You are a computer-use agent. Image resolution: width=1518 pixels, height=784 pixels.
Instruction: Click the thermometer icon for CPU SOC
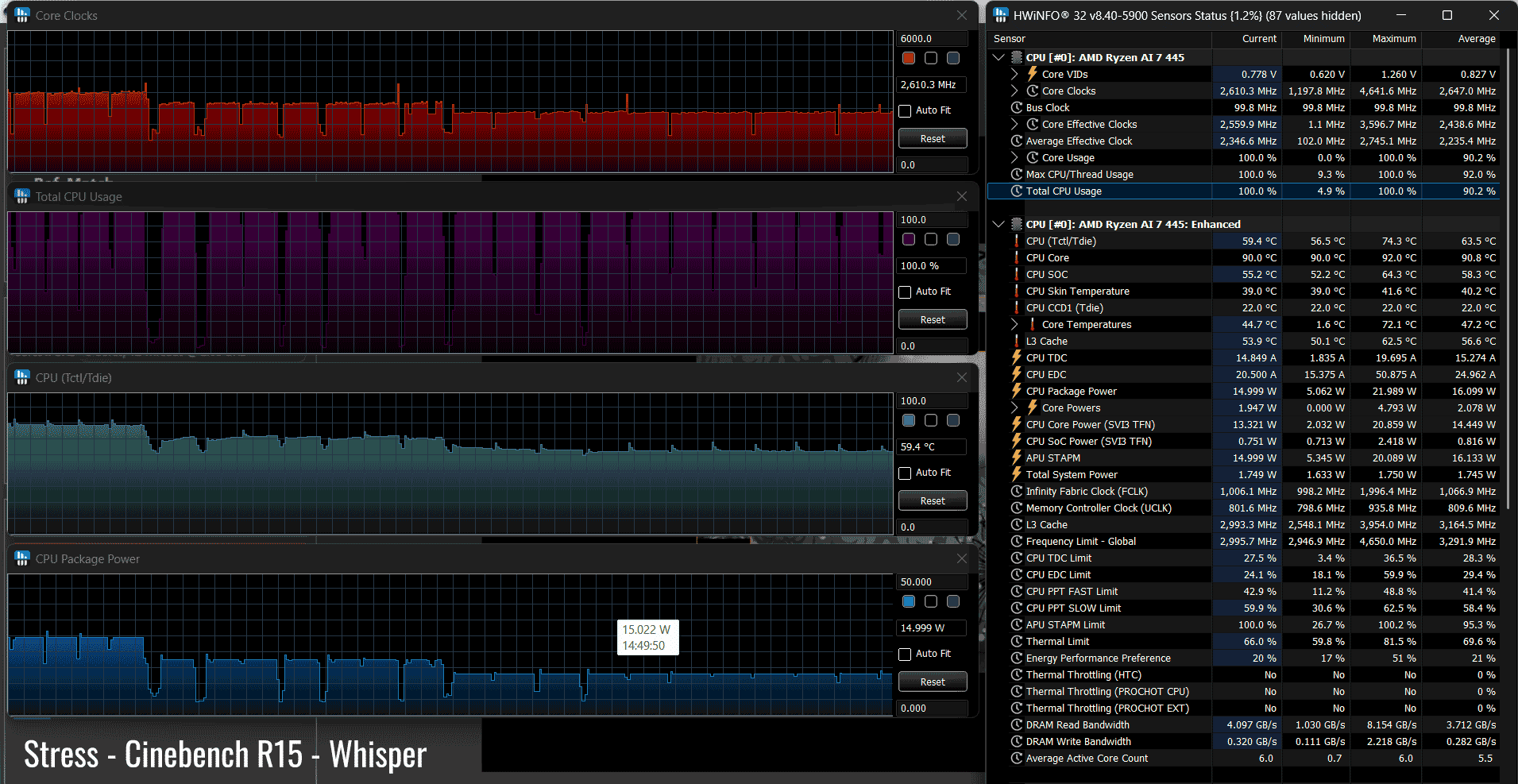1017,274
